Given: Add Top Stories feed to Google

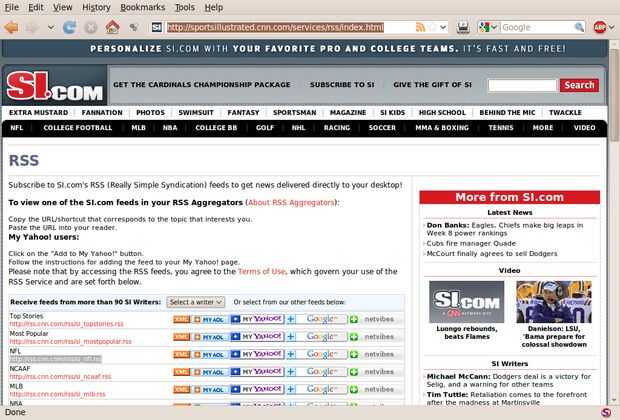Looking at the screenshot, I should [317, 319].
